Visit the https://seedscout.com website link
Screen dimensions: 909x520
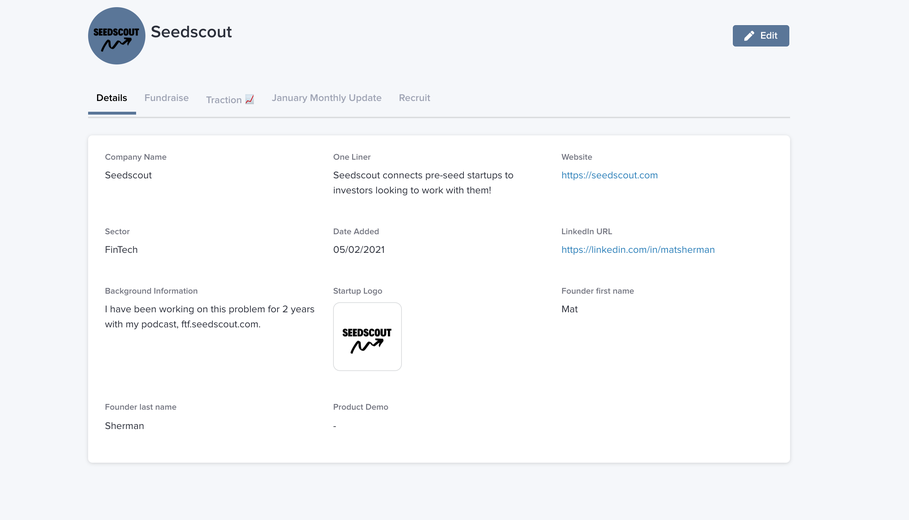click(x=609, y=175)
